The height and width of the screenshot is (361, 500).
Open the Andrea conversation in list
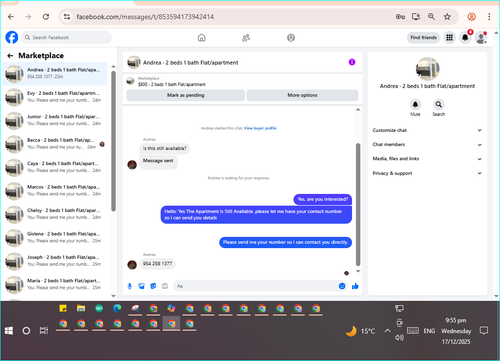(55, 73)
